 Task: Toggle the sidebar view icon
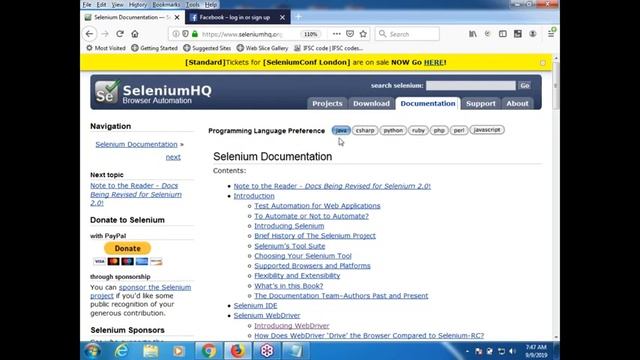(503, 34)
